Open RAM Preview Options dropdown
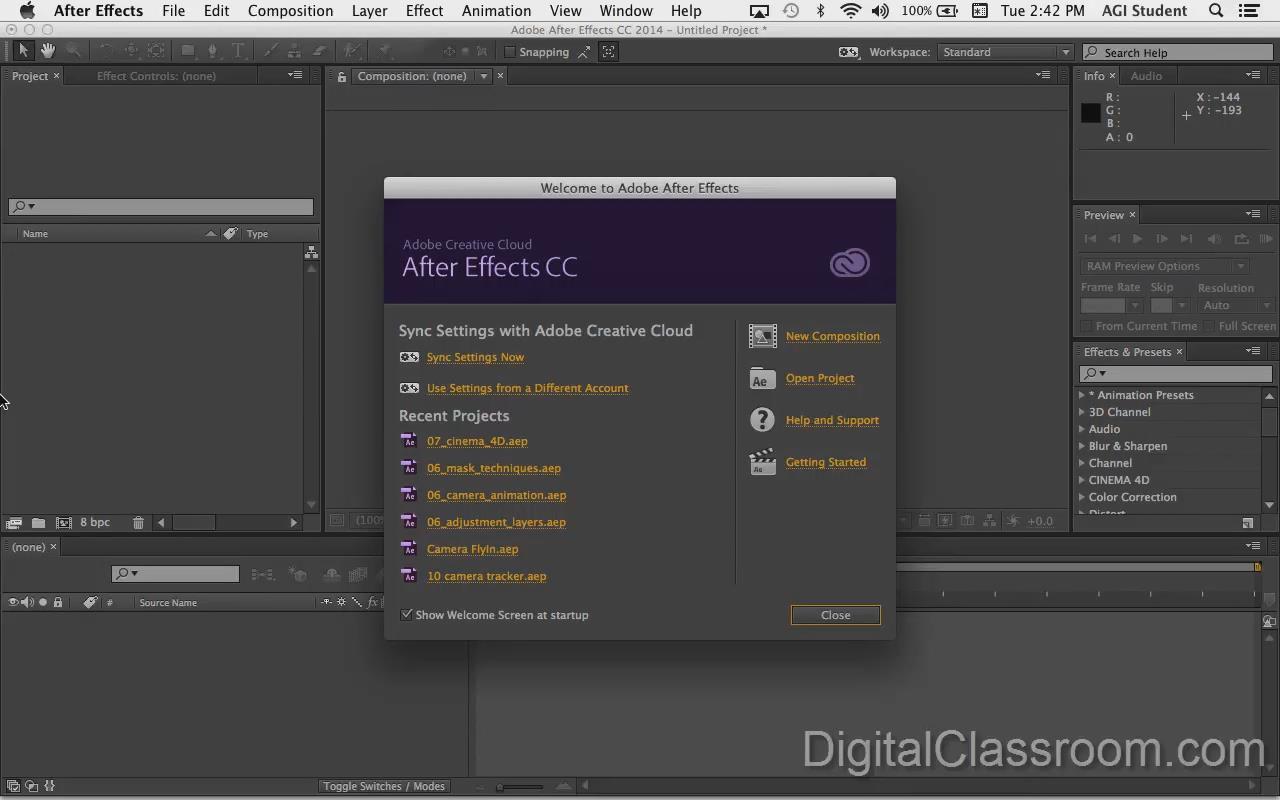 tap(1165, 266)
